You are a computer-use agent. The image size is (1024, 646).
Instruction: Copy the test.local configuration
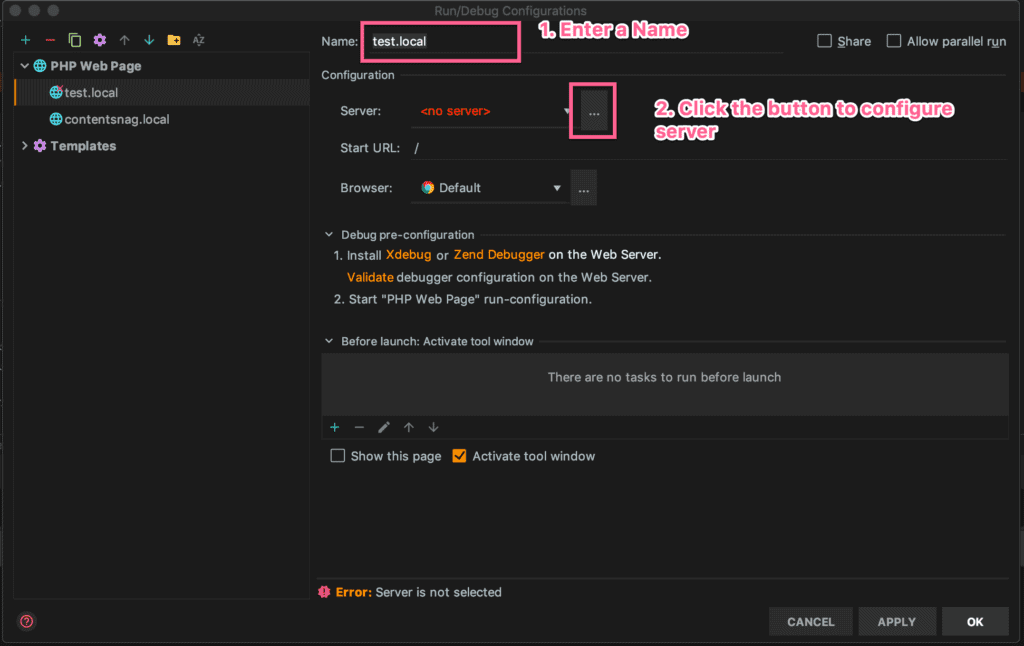tap(73, 40)
